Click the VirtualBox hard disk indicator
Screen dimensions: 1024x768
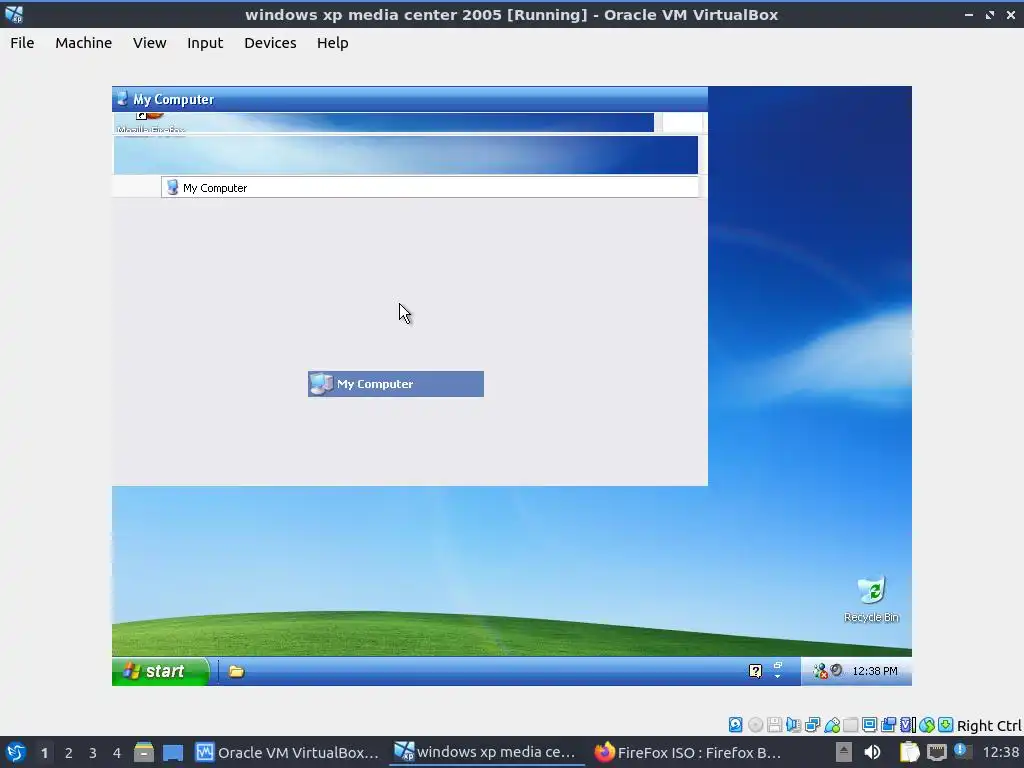[x=736, y=725]
